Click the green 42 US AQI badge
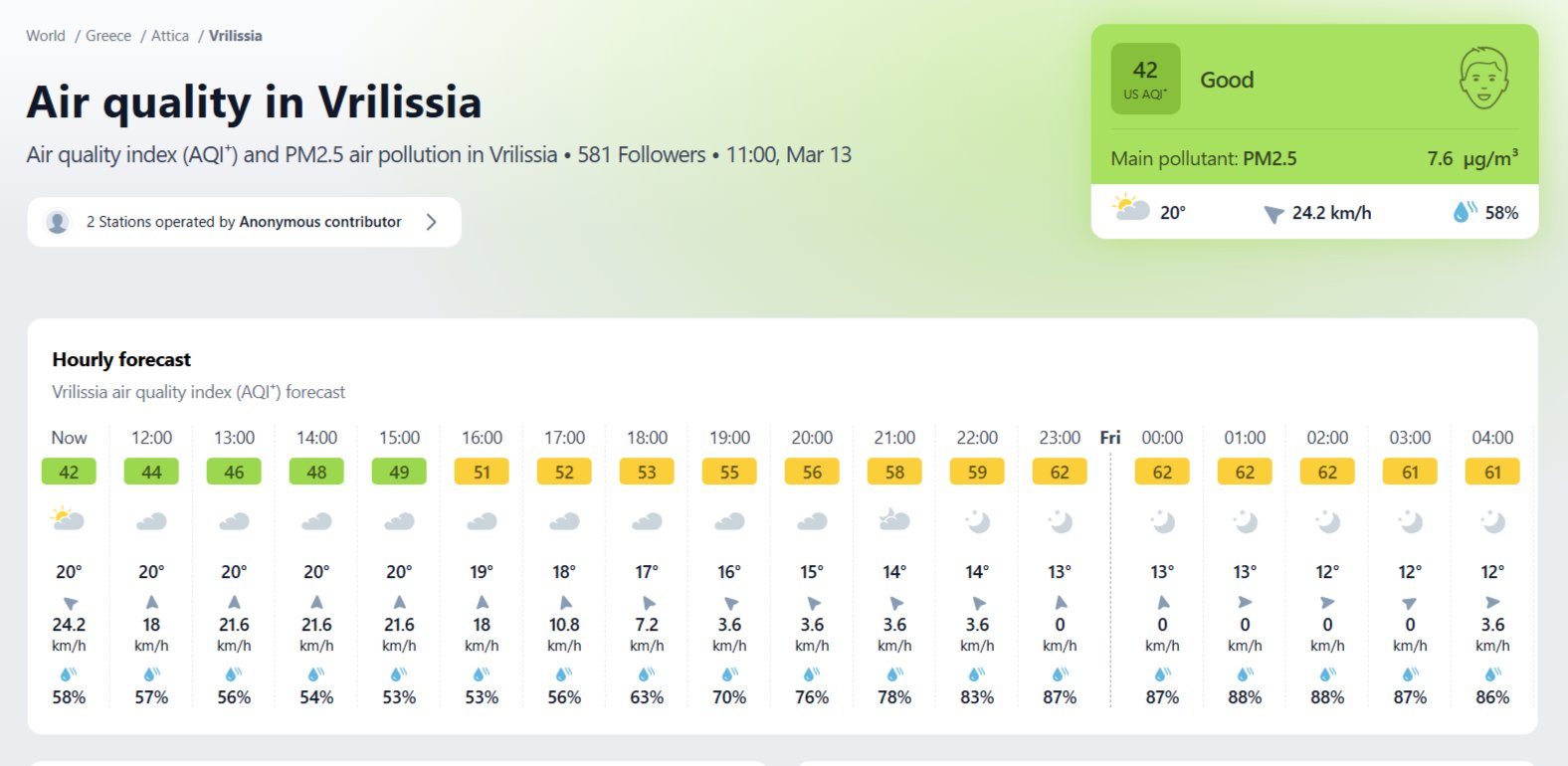Image resolution: width=1568 pixels, height=766 pixels. point(1145,79)
